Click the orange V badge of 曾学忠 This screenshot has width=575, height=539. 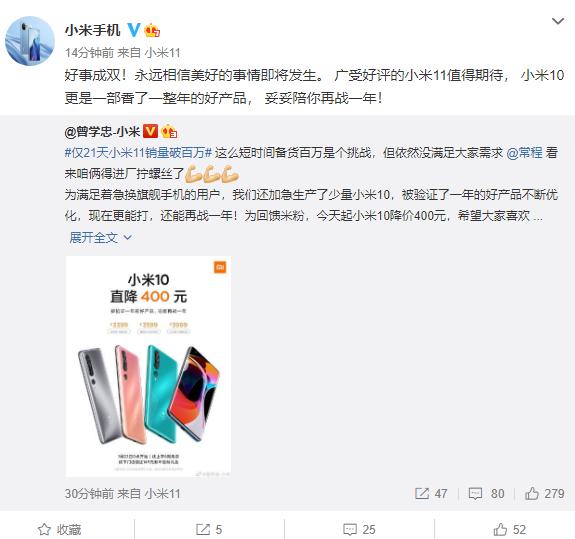tap(150, 131)
